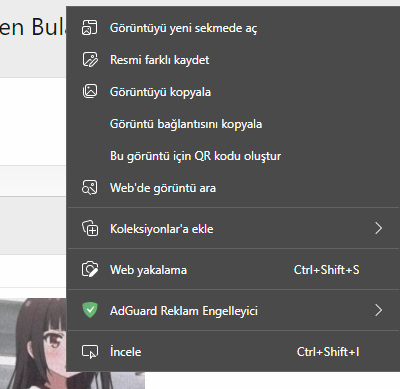
Task: Click the Ctrl+Shift+I shortcut label
Action: pyautogui.click(x=328, y=352)
